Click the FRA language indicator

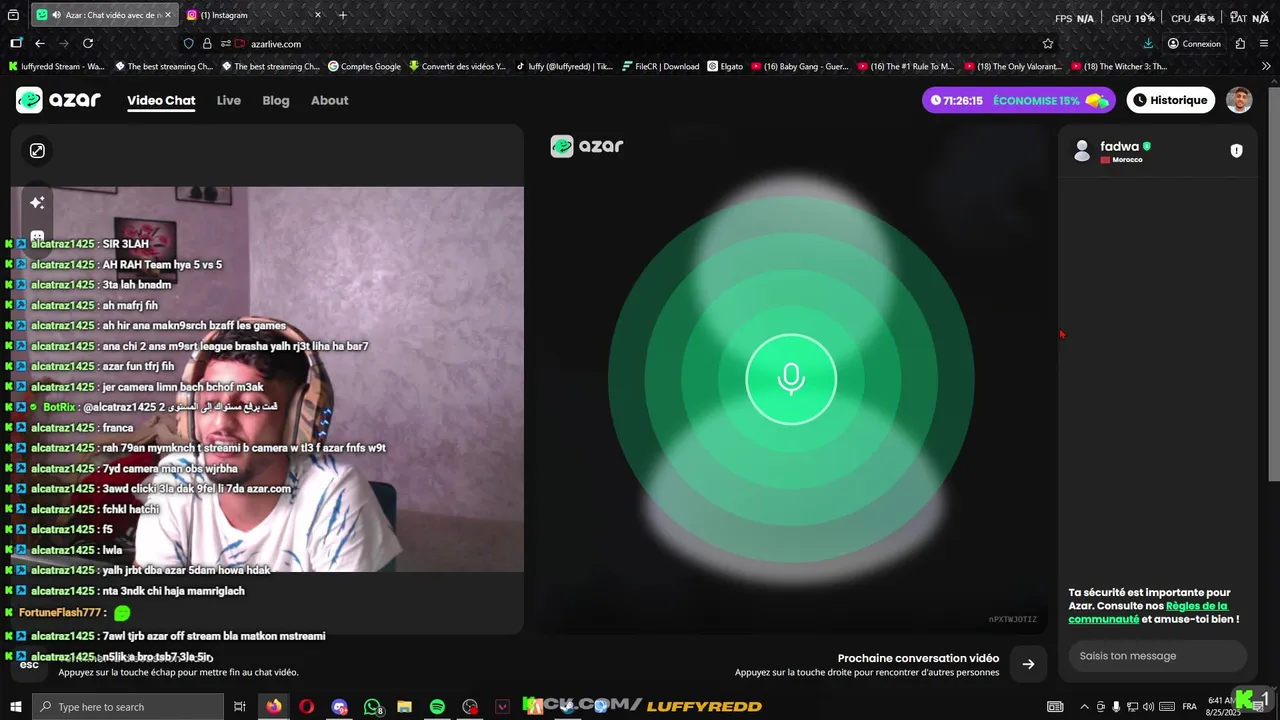(x=1189, y=707)
